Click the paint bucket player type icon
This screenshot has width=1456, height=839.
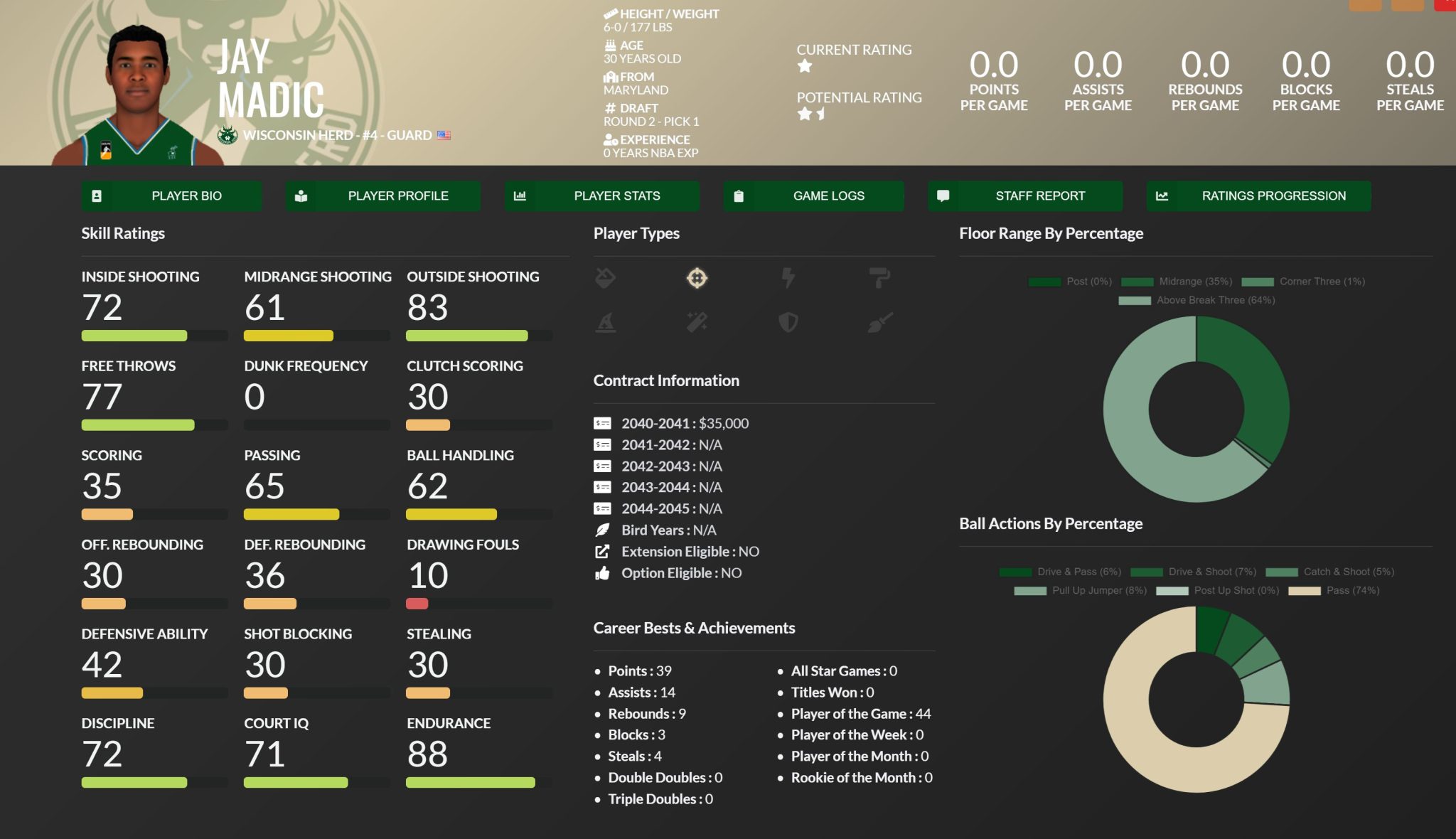click(x=605, y=278)
